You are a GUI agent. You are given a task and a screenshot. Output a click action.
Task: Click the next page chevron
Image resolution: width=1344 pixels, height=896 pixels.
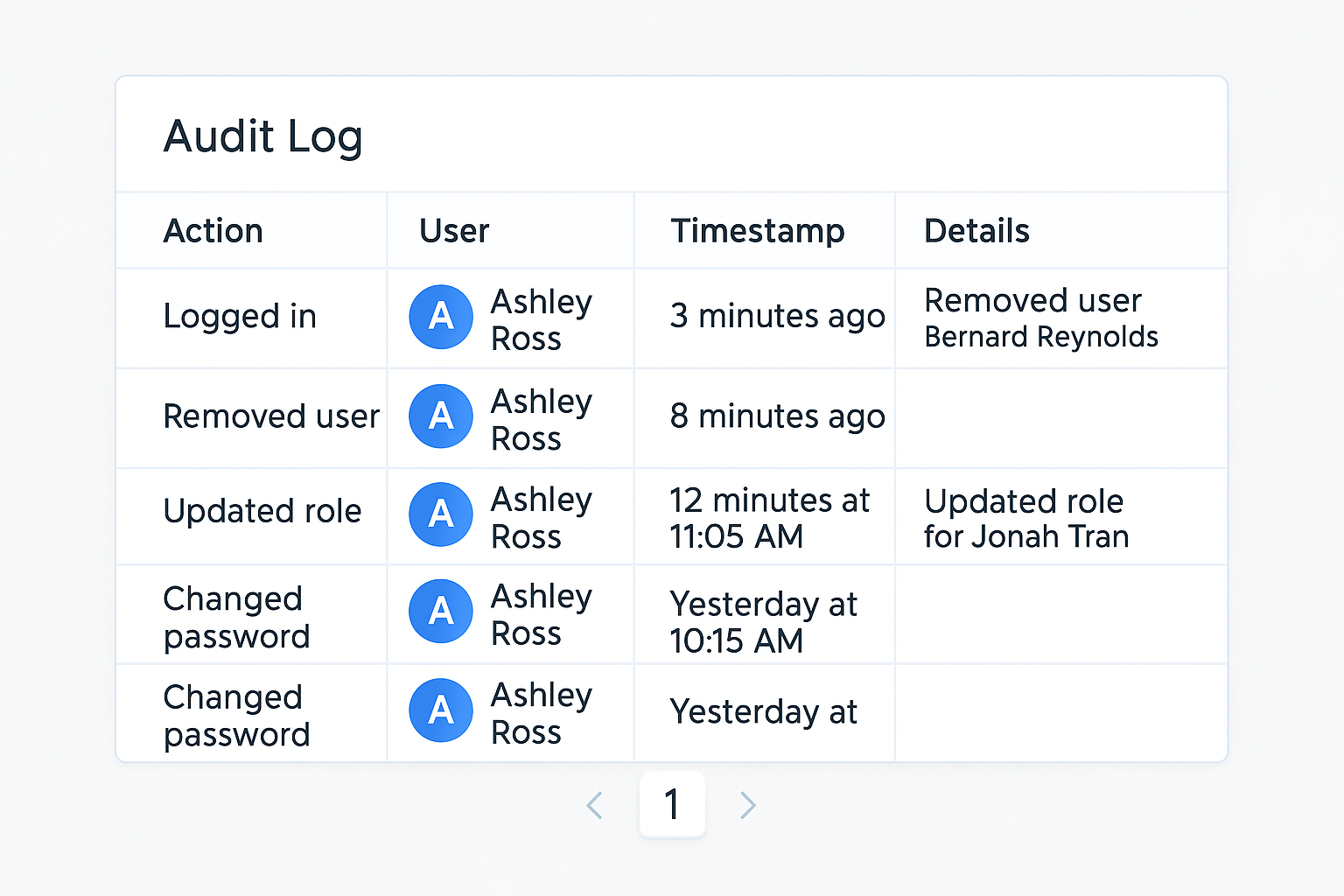click(747, 805)
